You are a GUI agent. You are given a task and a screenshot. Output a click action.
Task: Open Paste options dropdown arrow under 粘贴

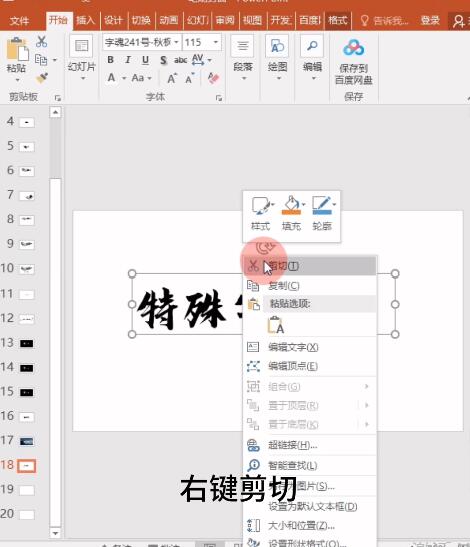(17, 80)
